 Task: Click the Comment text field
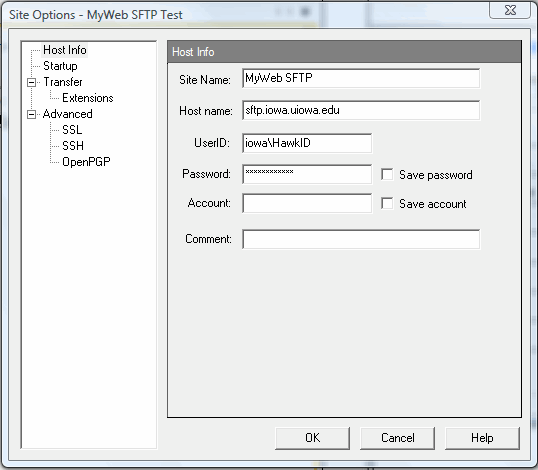click(x=361, y=239)
